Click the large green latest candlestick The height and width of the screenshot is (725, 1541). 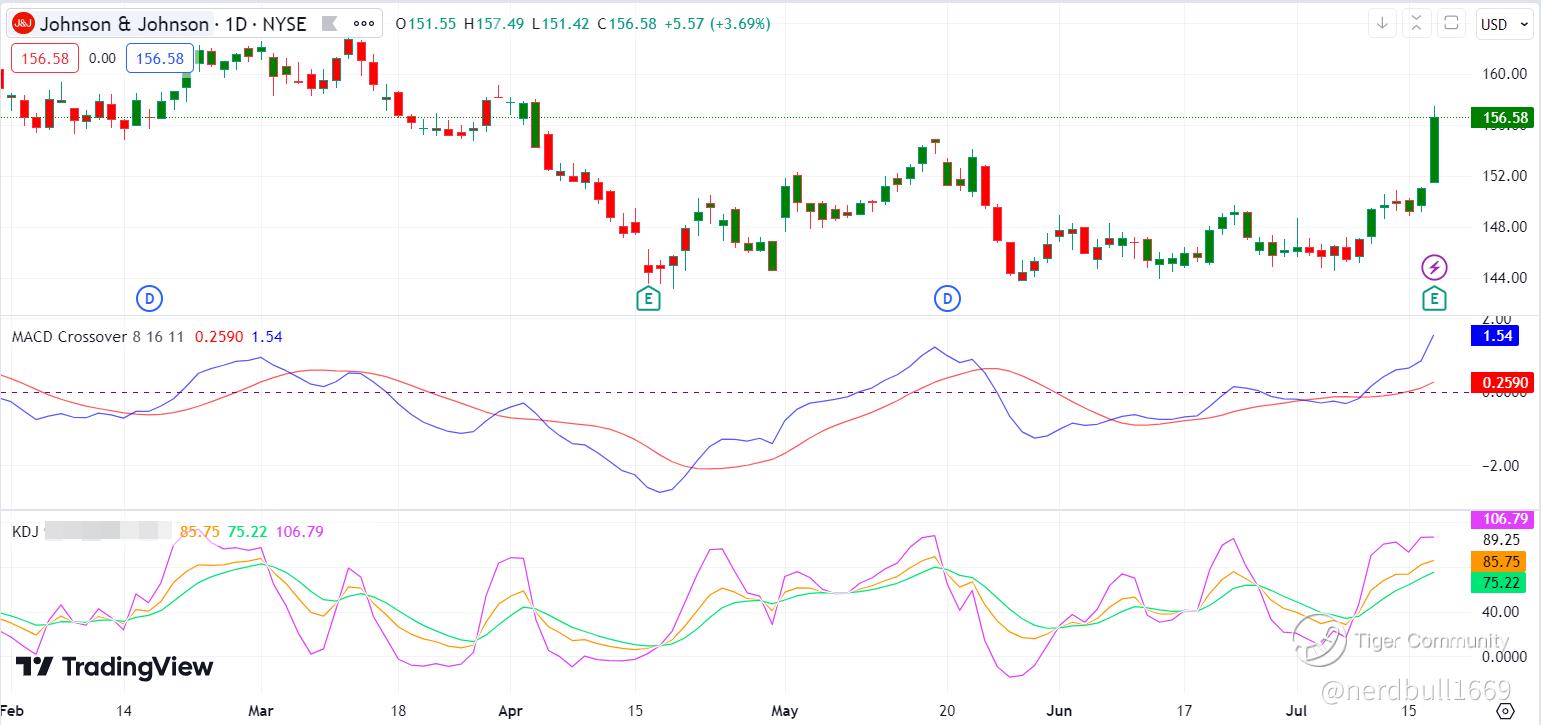[x=1434, y=149]
